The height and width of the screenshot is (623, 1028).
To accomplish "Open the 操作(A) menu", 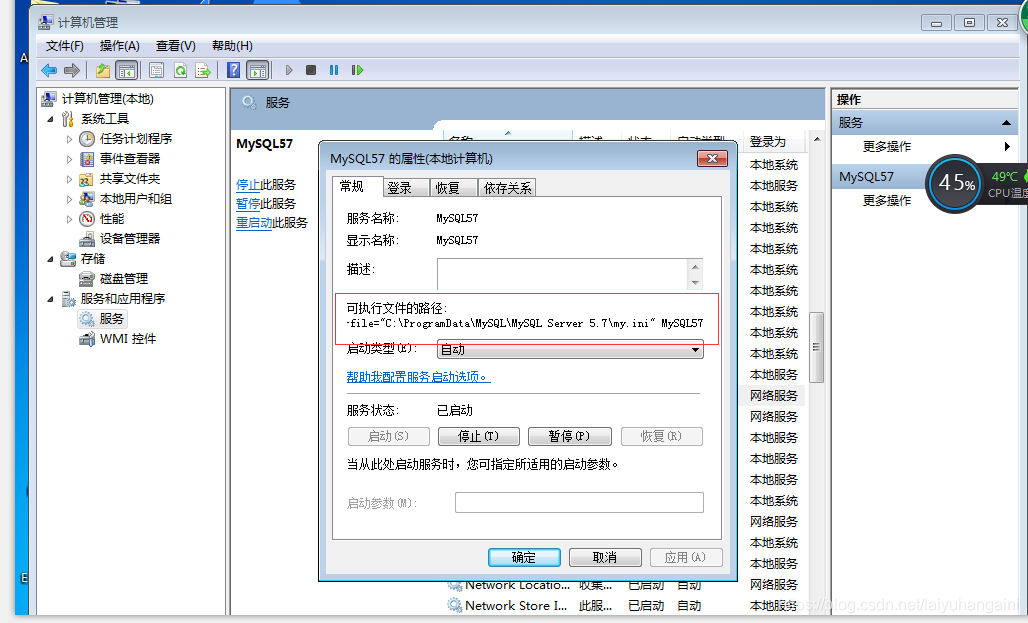I will pos(119,46).
